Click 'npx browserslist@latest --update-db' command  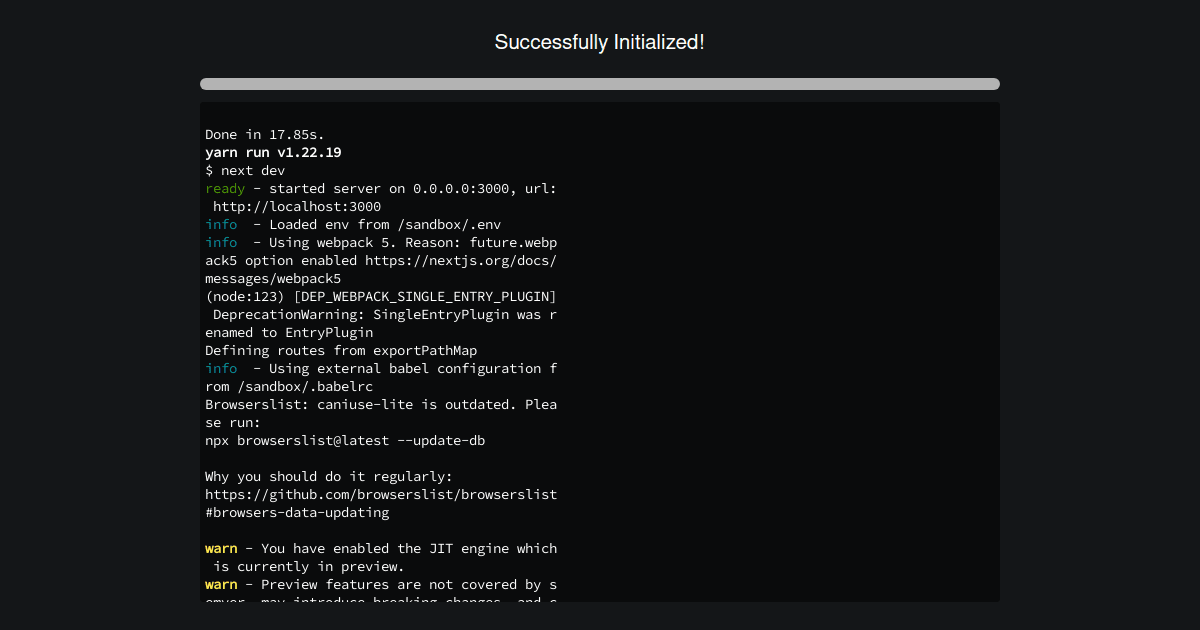tap(345, 441)
